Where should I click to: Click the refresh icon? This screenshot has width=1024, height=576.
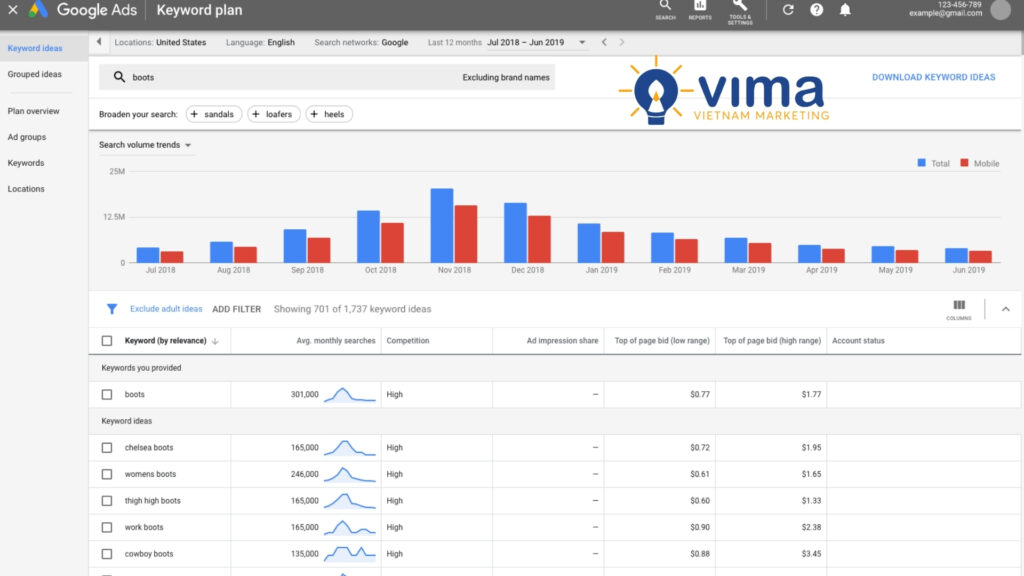[x=788, y=10]
